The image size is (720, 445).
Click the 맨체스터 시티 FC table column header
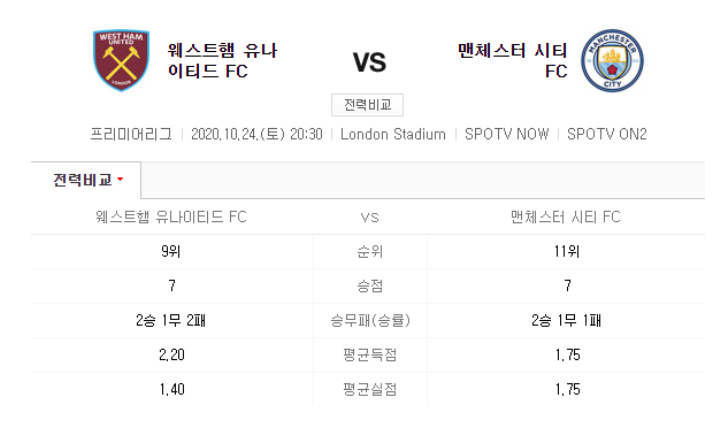click(566, 217)
